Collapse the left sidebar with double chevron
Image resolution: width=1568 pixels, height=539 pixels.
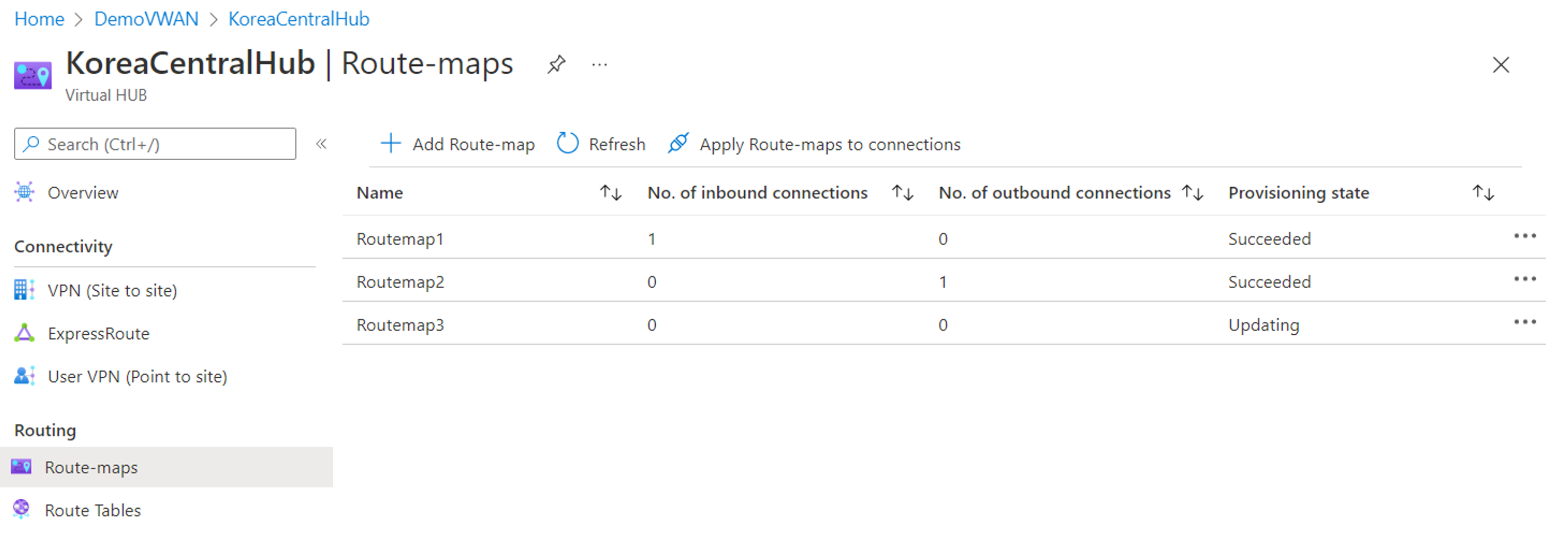(321, 144)
